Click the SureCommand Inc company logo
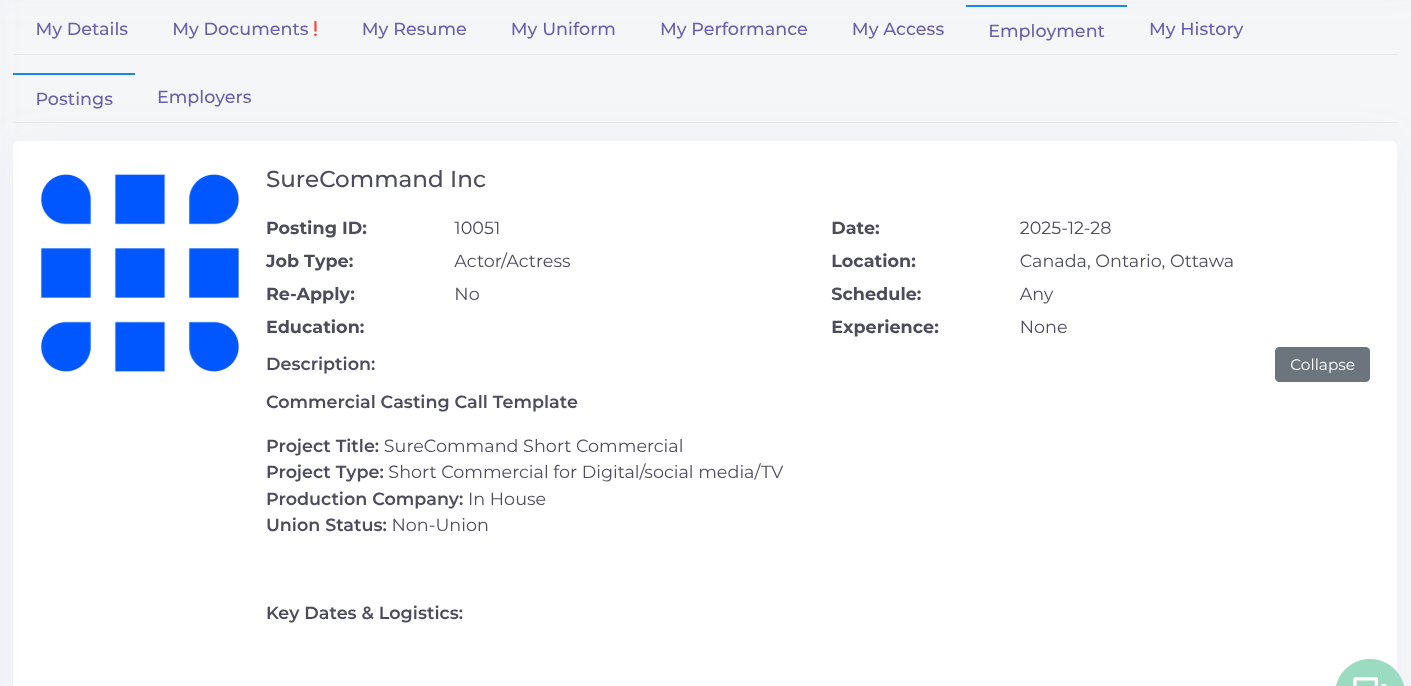Screen dimensions: 1411x686 (140, 273)
